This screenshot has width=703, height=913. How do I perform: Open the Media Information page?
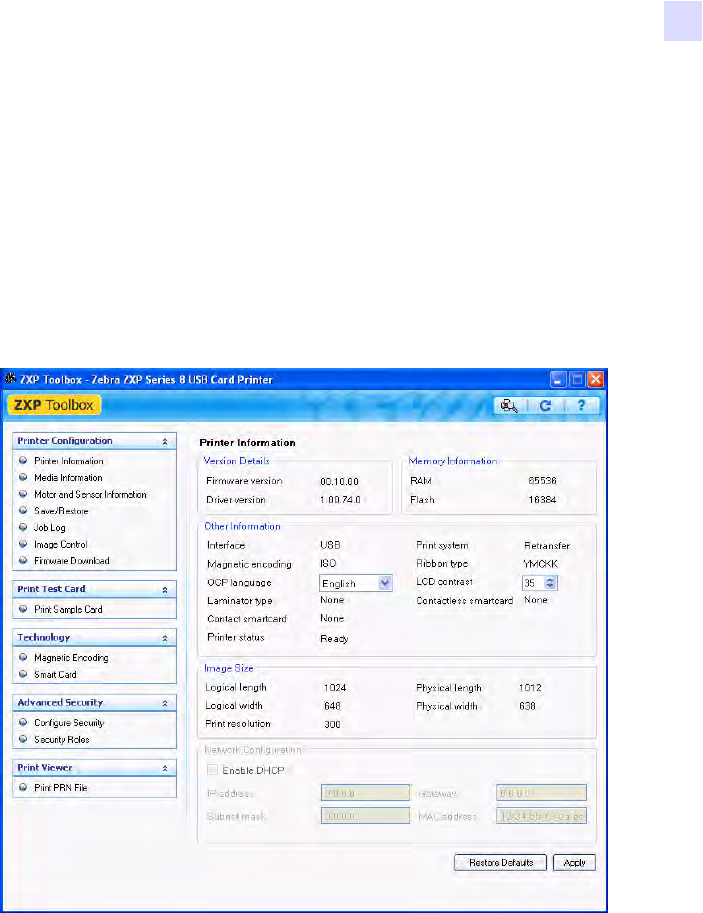(68, 477)
